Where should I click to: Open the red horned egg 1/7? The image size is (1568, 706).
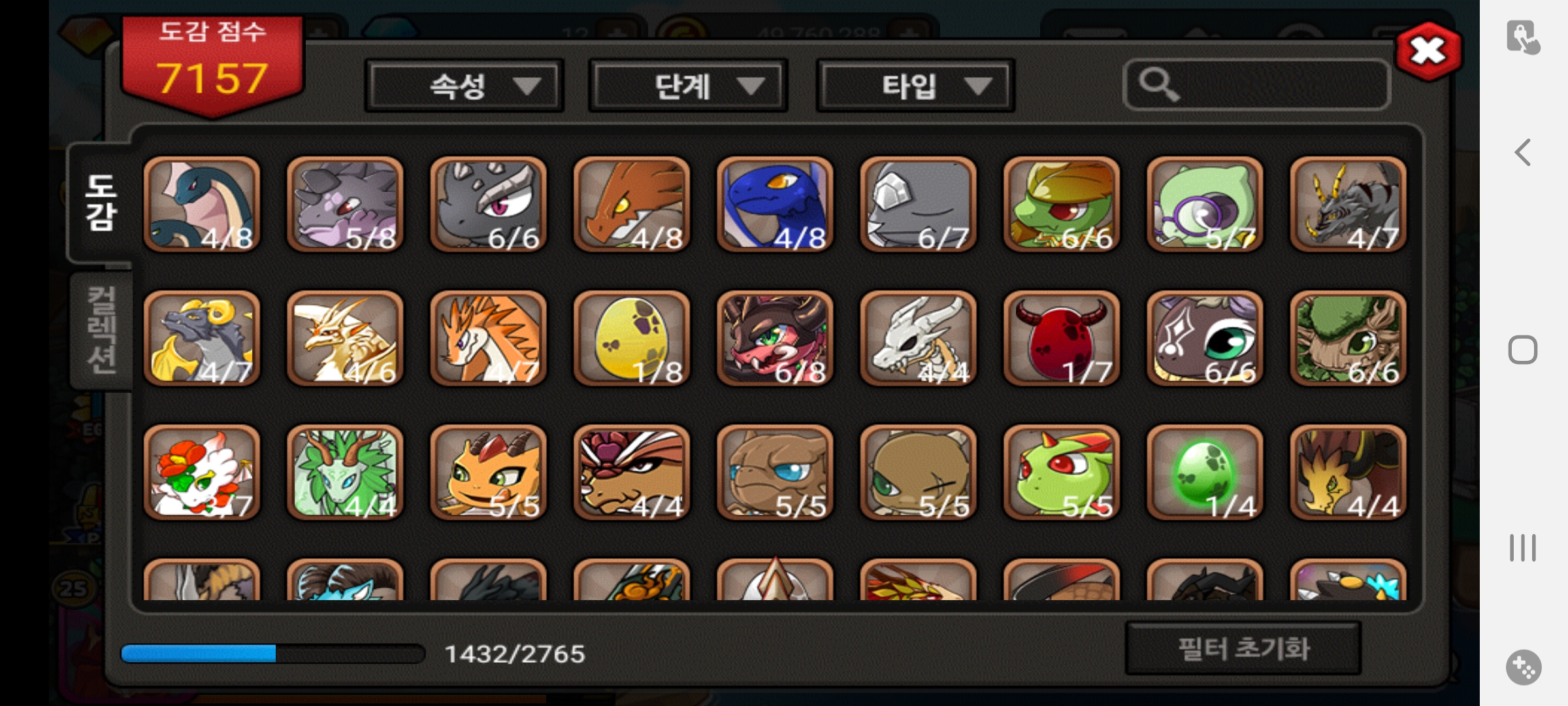coord(1062,338)
